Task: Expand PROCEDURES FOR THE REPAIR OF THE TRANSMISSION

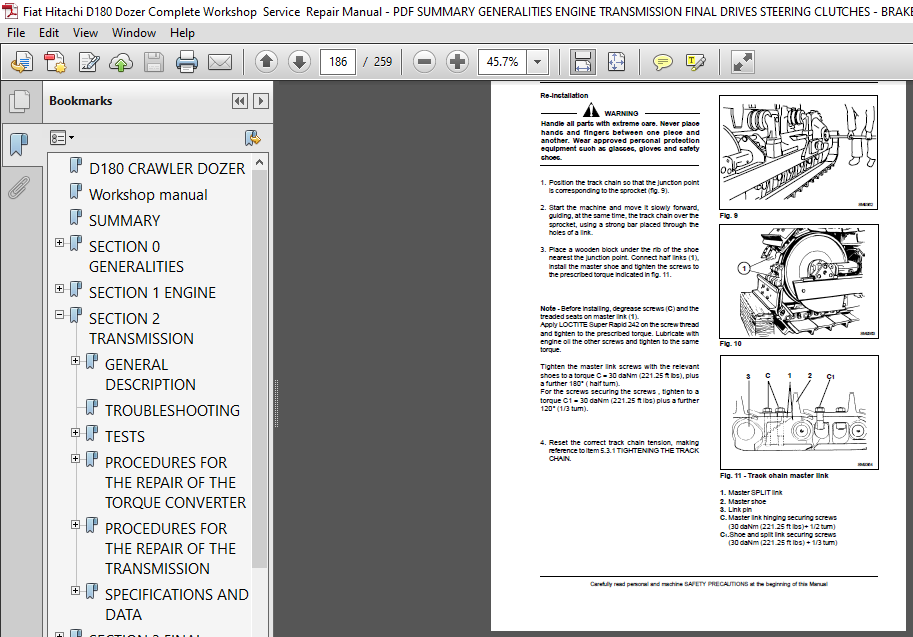Action: (75, 524)
